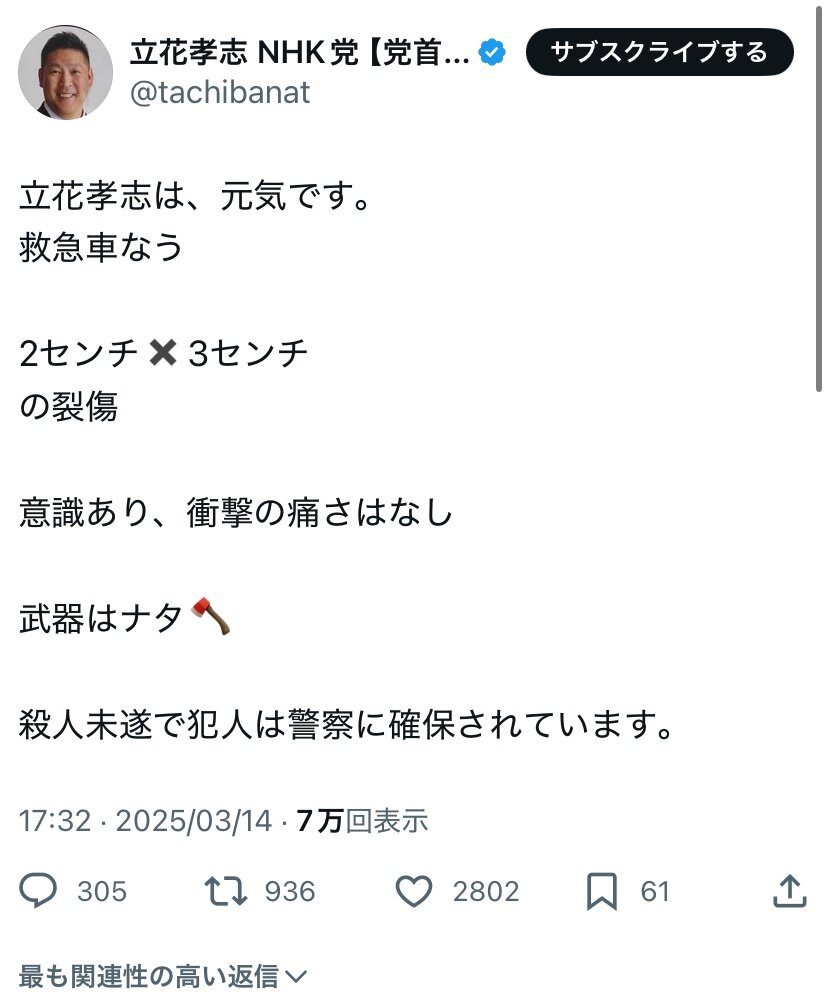The width and height of the screenshot is (828, 998).
Task: View the 7万回表示 view count details
Action: point(362,820)
